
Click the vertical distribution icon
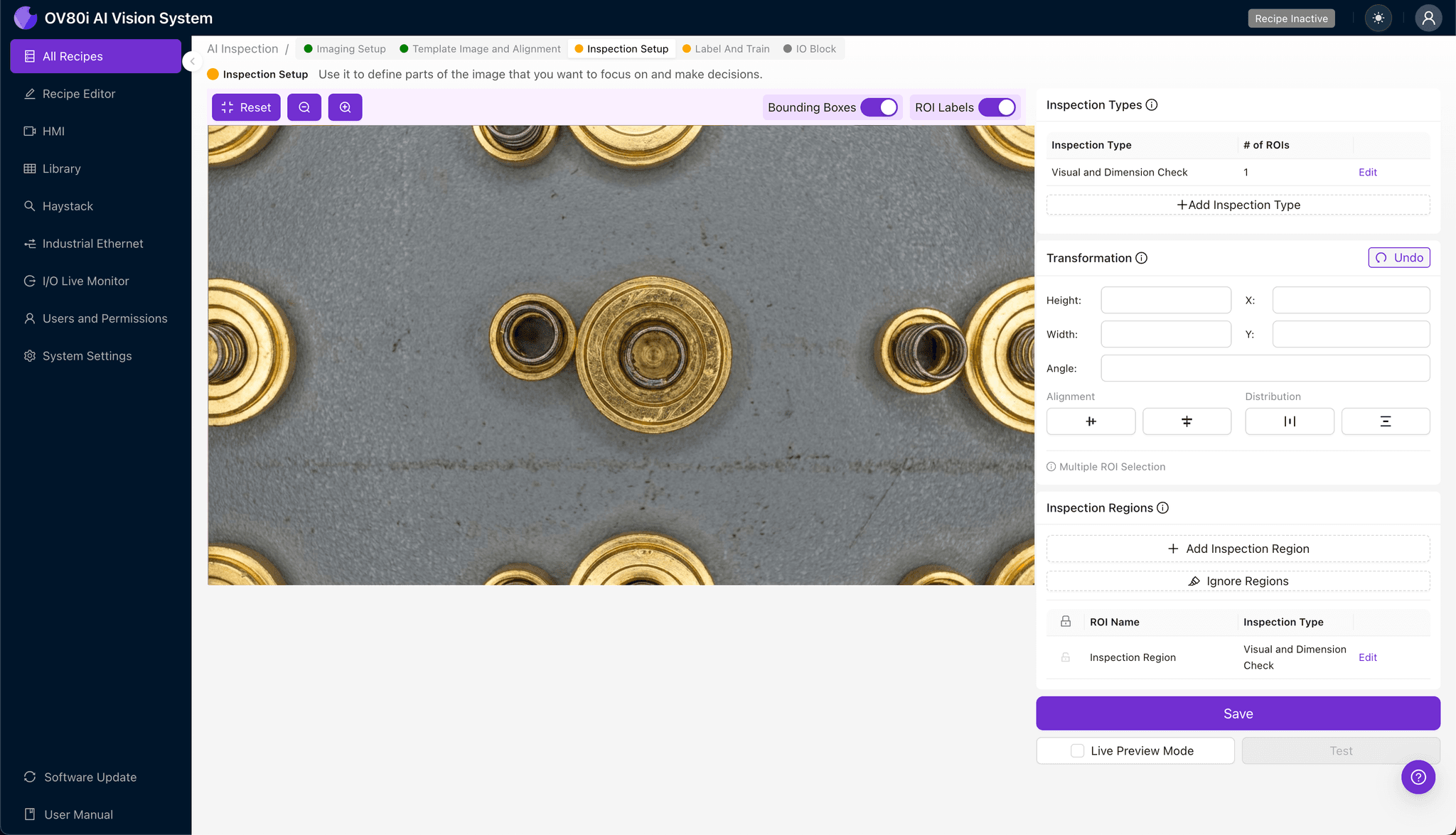pyautogui.click(x=1385, y=421)
